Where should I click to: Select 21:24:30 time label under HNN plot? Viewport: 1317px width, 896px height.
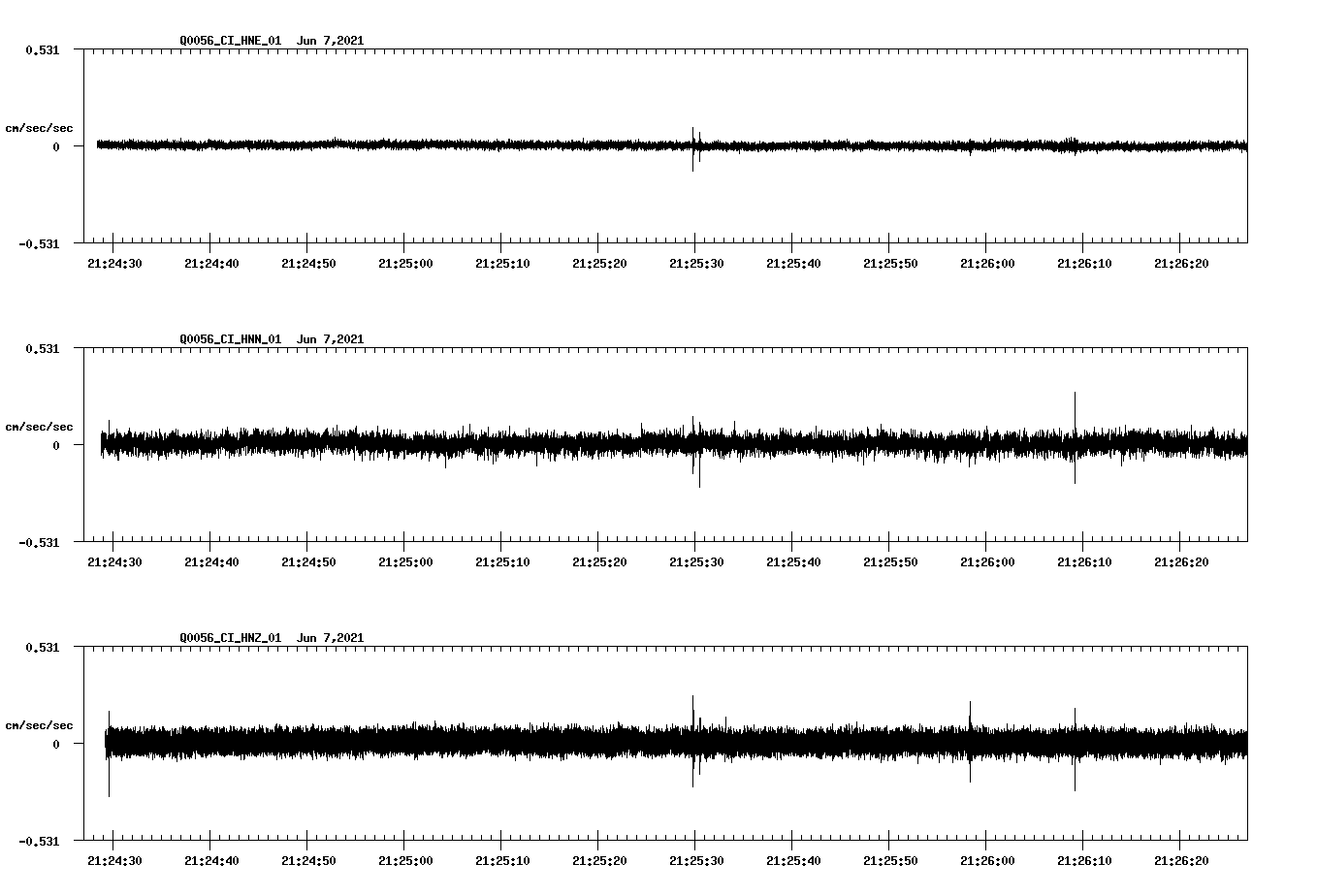[x=114, y=562]
